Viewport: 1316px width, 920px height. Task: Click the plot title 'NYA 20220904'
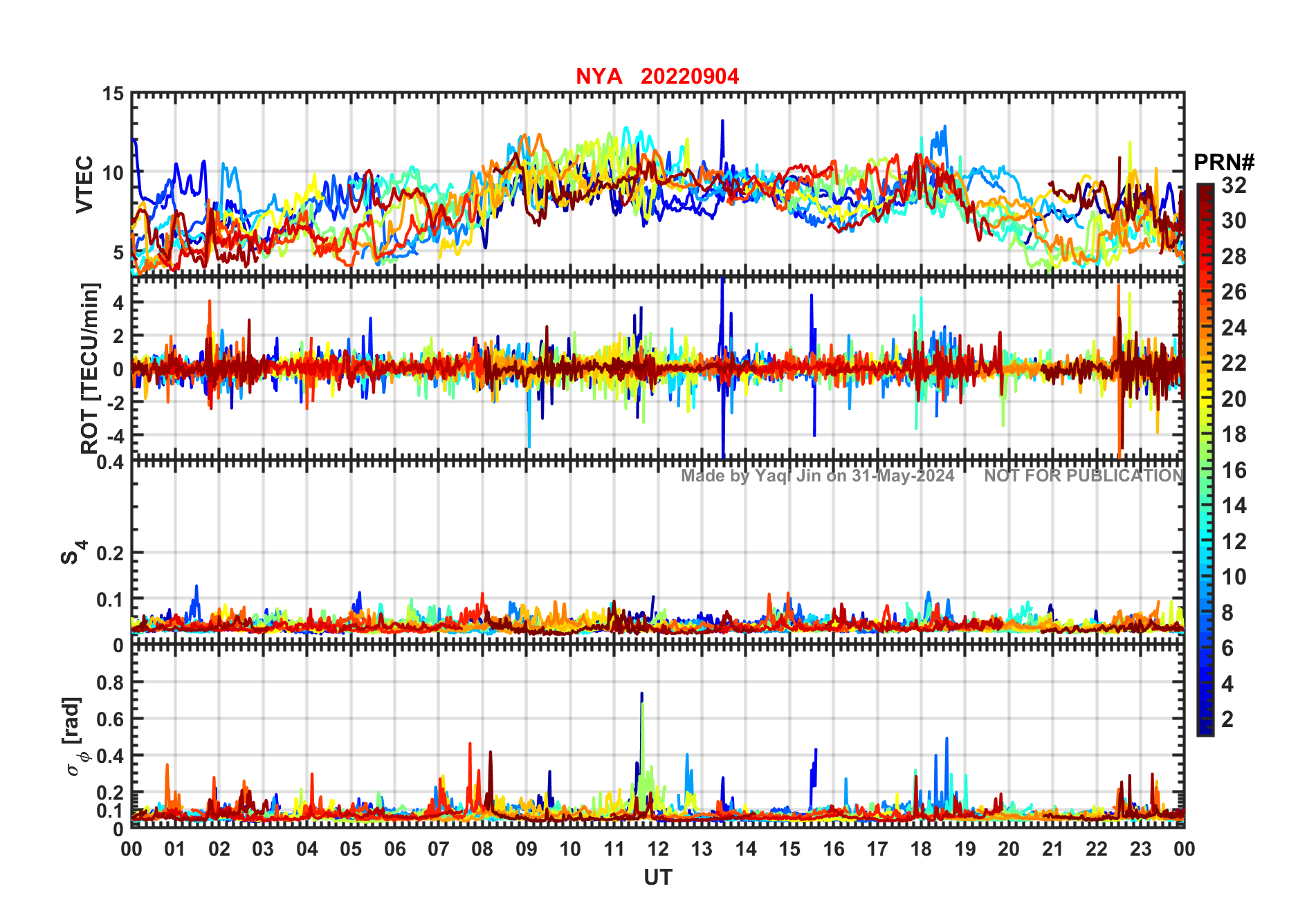coord(657,76)
